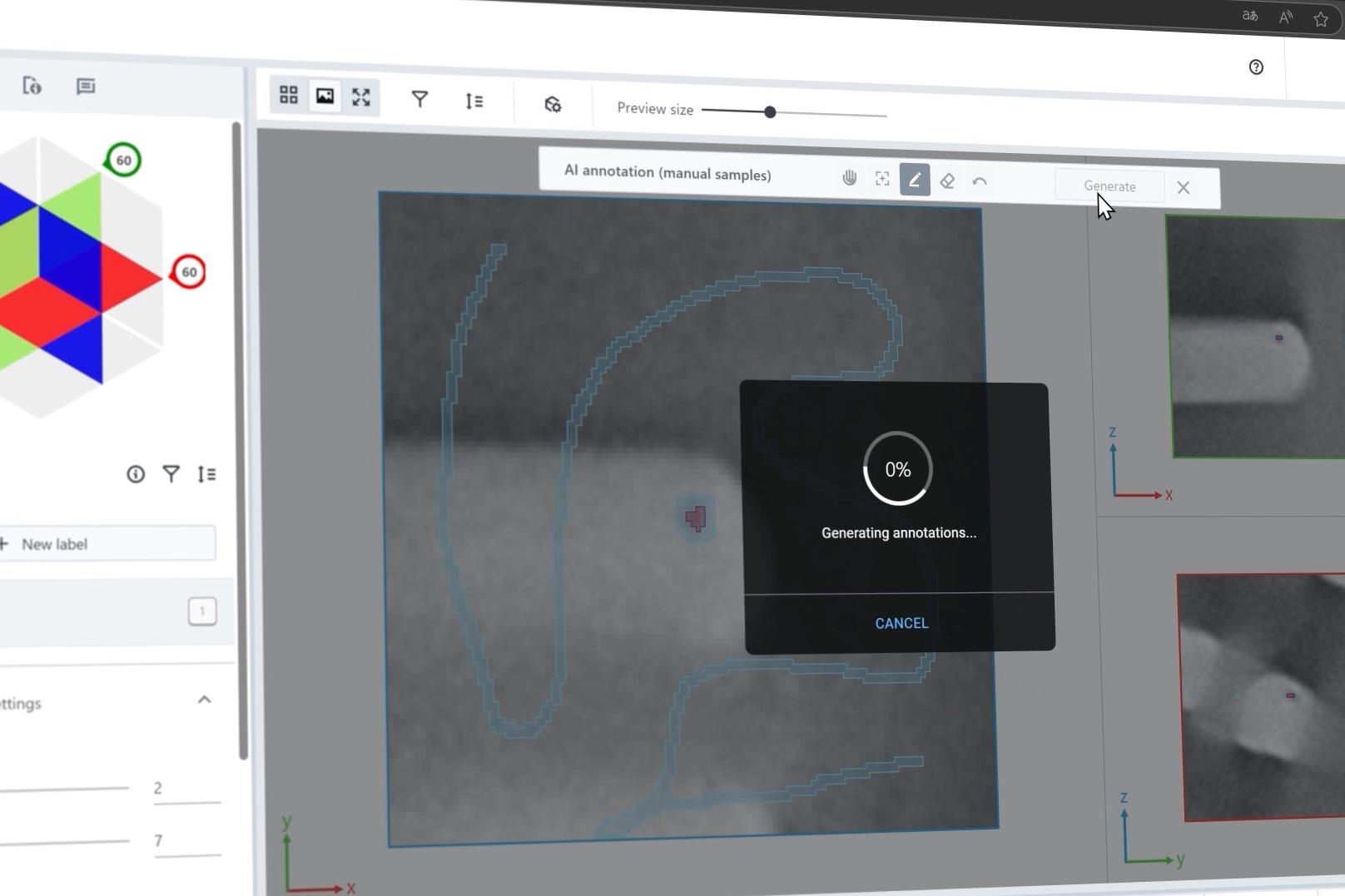
Task: Toggle the fullscreen expand view
Action: (x=360, y=97)
